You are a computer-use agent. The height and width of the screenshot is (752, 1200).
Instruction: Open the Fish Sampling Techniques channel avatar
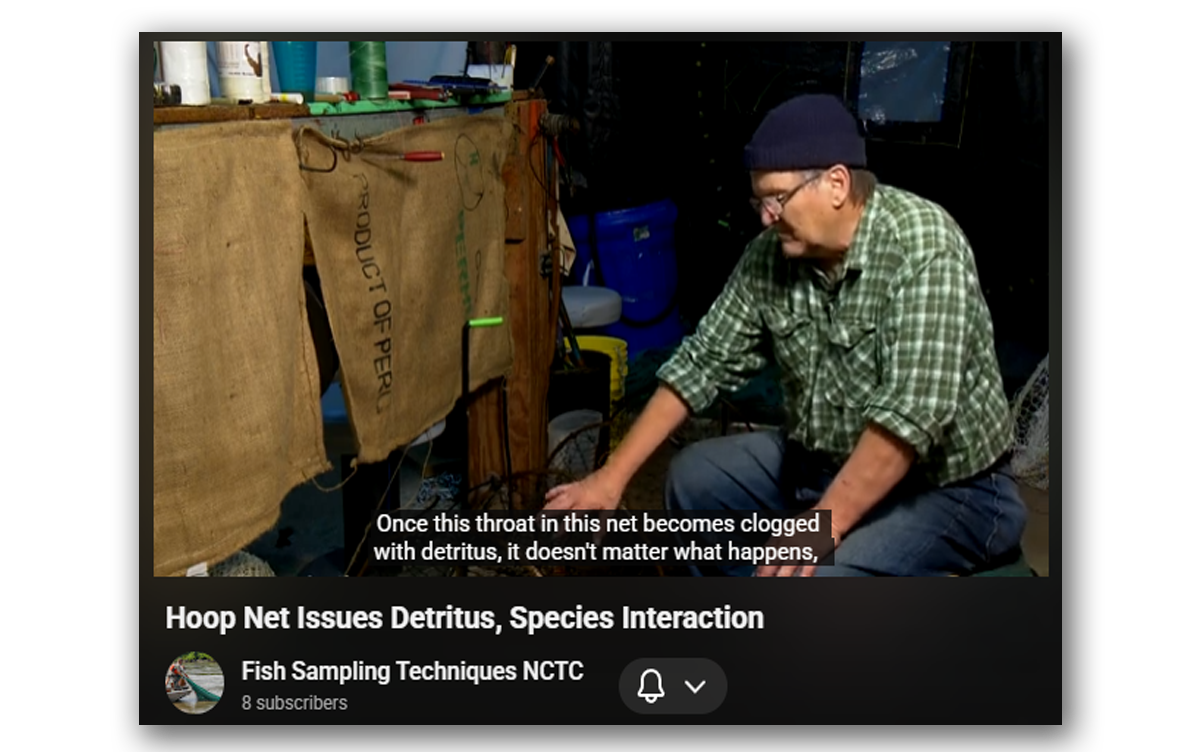click(194, 683)
